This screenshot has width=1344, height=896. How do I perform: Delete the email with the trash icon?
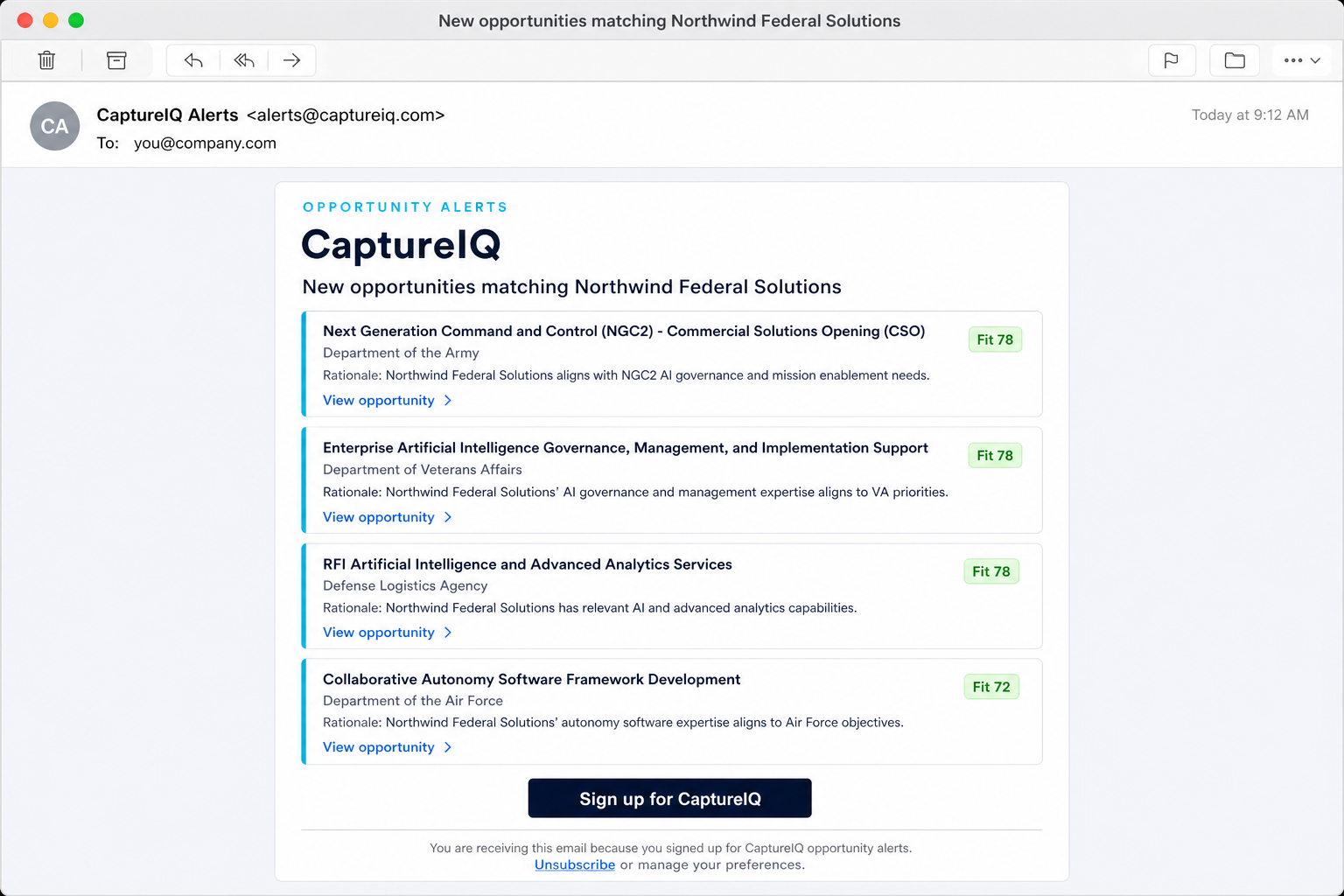(47, 60)
